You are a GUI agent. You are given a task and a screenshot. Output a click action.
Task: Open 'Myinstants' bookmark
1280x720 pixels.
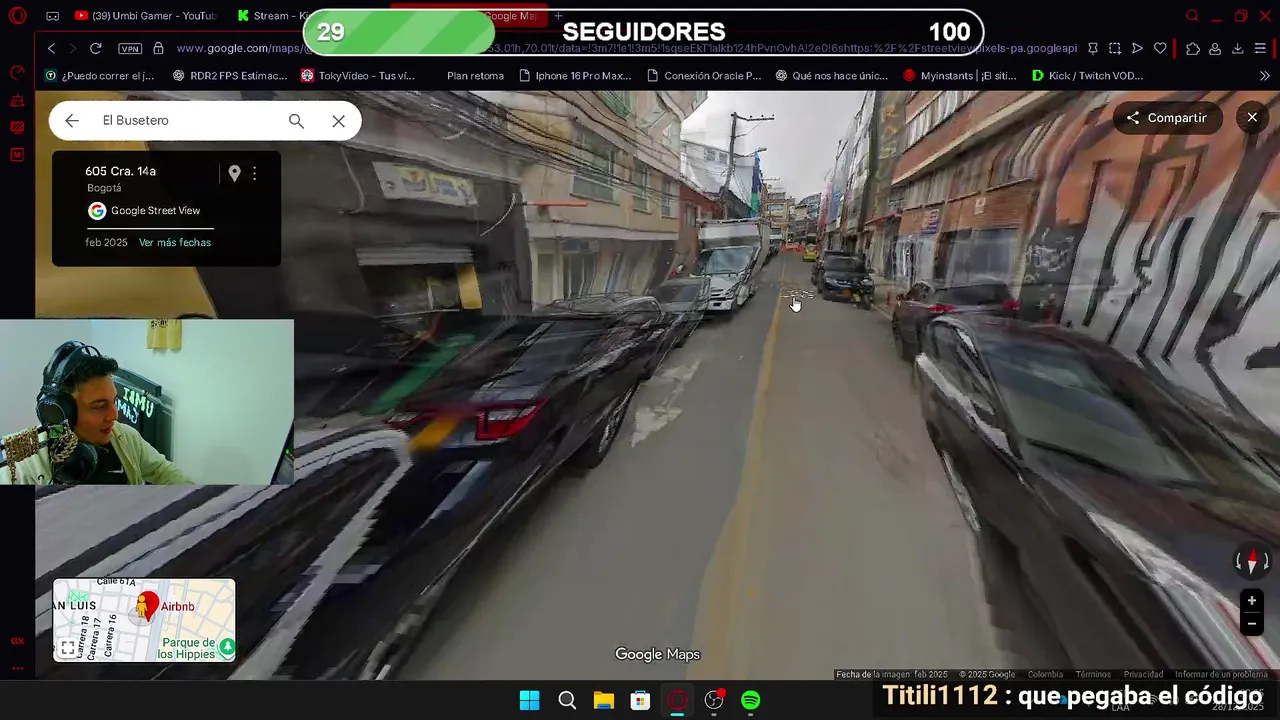point(959,76)
